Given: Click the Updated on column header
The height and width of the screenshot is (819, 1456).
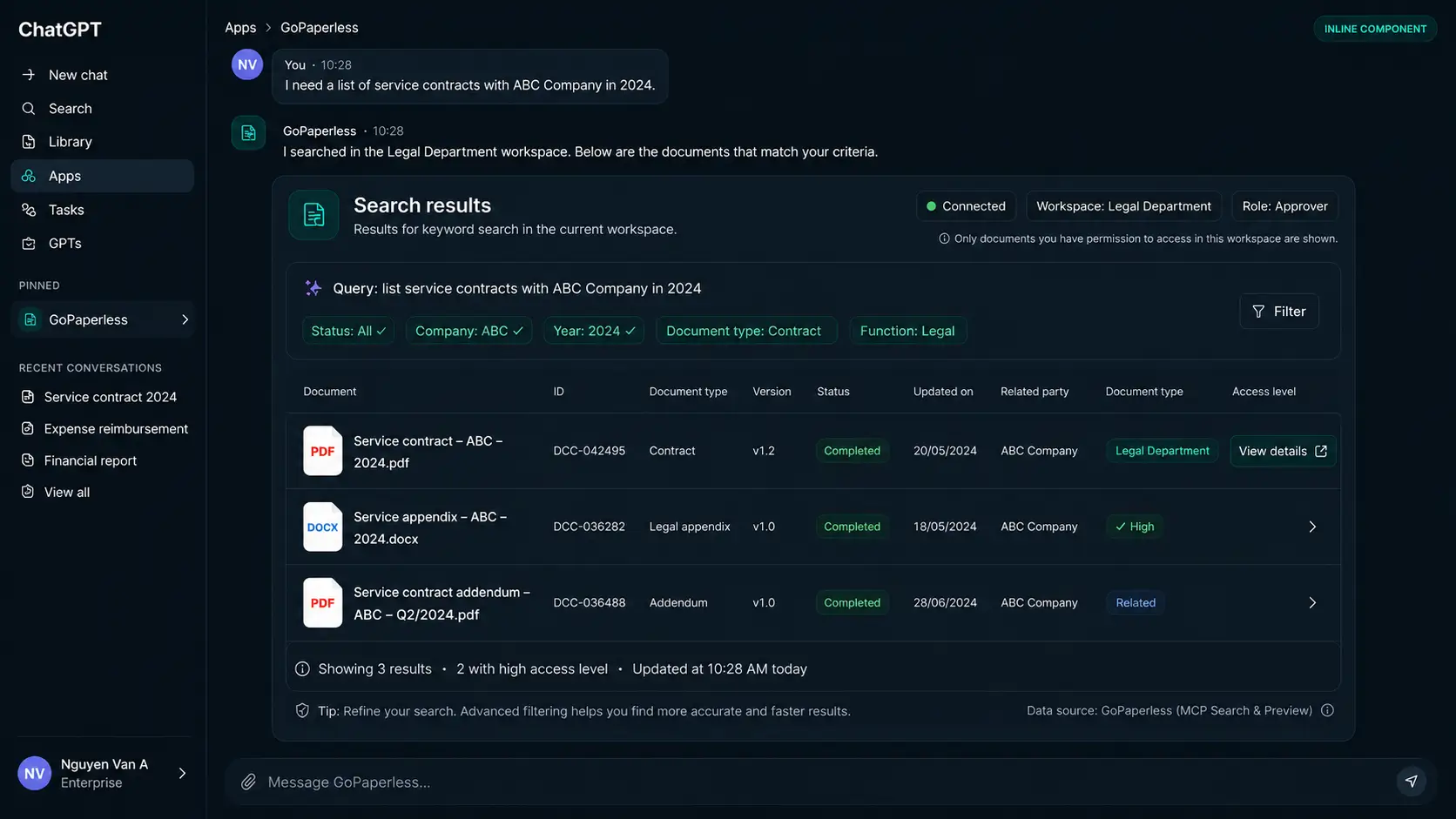Looking at the screenshot, I should [x=943, y=392].
